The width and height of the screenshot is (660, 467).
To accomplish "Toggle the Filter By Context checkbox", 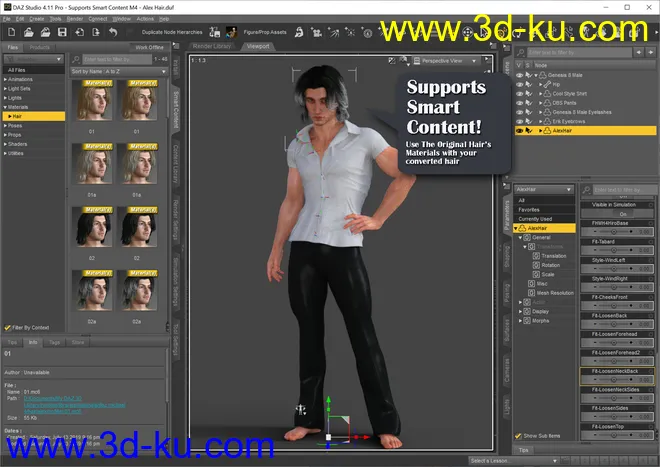I will click(x=8, y=327).
